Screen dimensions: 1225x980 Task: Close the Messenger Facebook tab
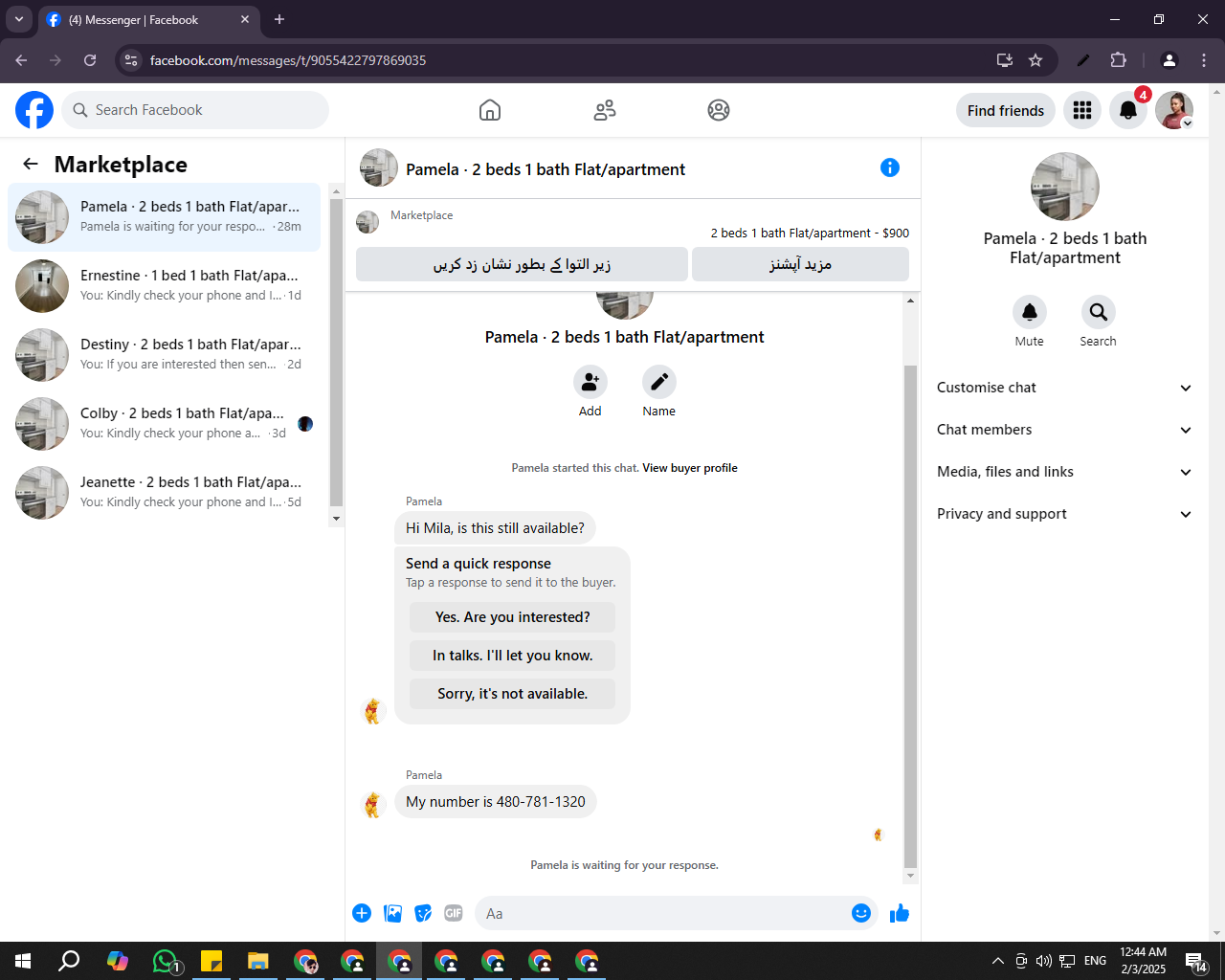(245, 19)
